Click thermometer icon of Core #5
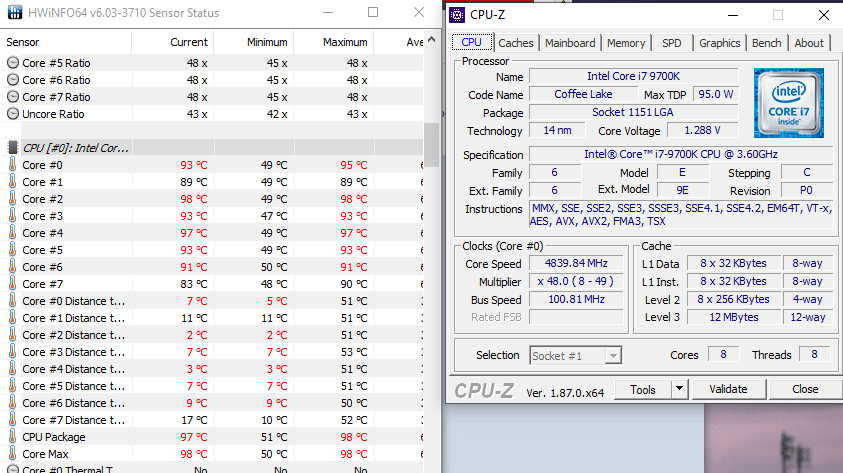Image resolution: width=843 pixels, height=473 pixels. [x=12, y=250]
